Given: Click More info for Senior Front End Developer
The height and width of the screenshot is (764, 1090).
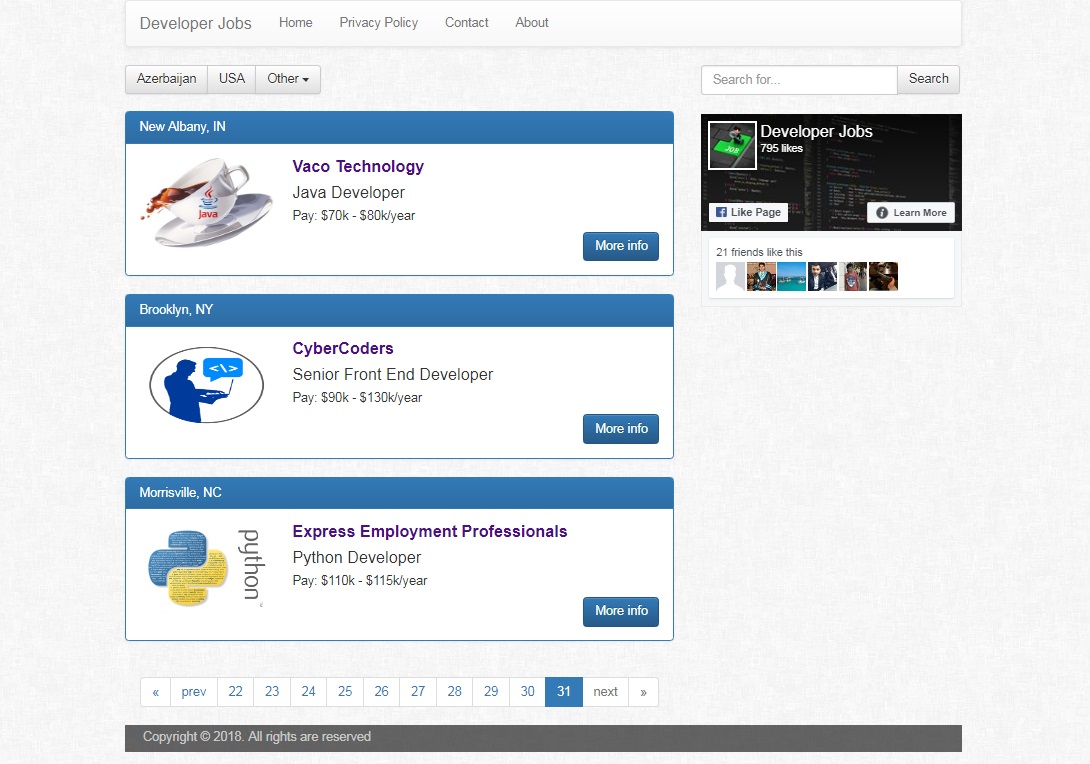Looking at the screenshot, I should pyautogui.click(x=621, y=429).
